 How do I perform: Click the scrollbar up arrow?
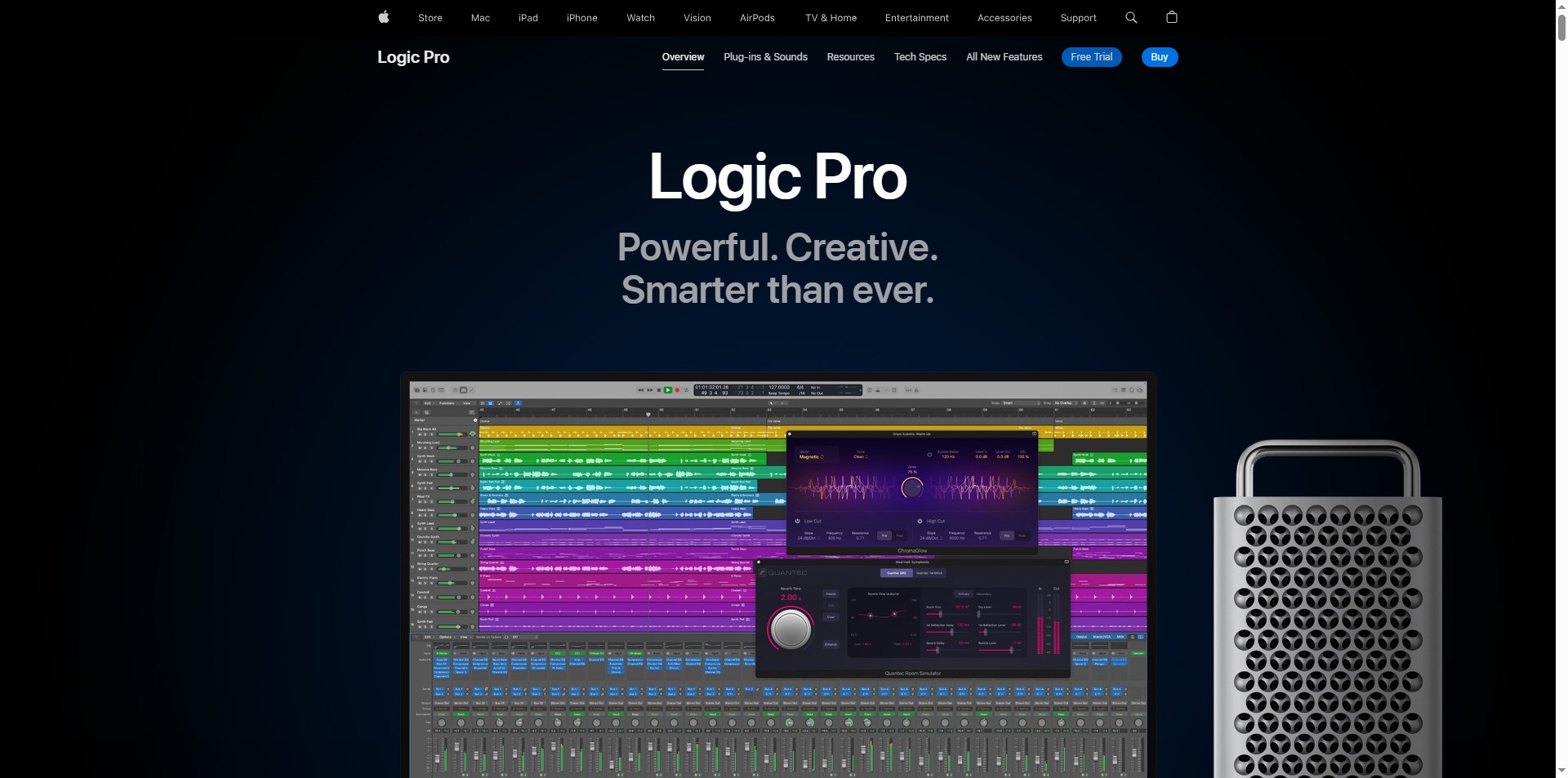pos(1561,6)
